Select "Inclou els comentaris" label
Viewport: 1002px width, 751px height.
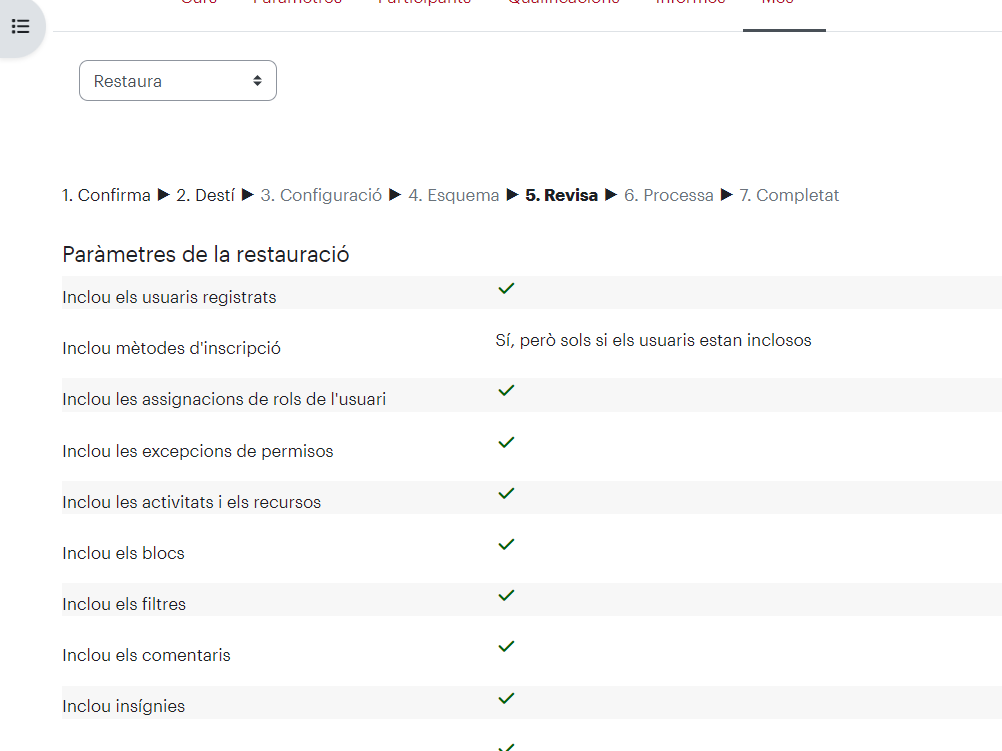[x=146, y=656]
